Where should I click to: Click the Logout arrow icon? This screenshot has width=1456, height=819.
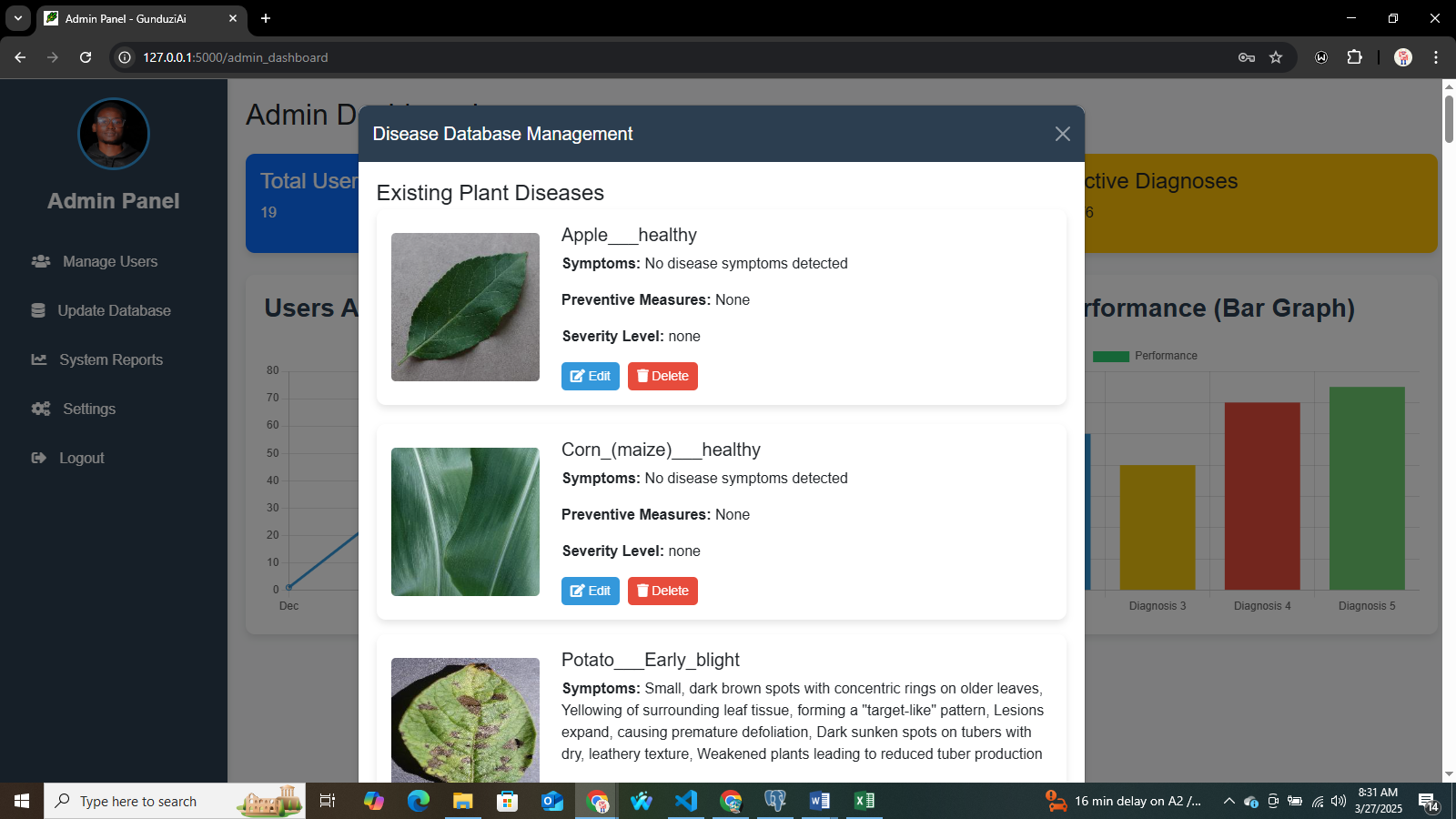pos(38,458)
